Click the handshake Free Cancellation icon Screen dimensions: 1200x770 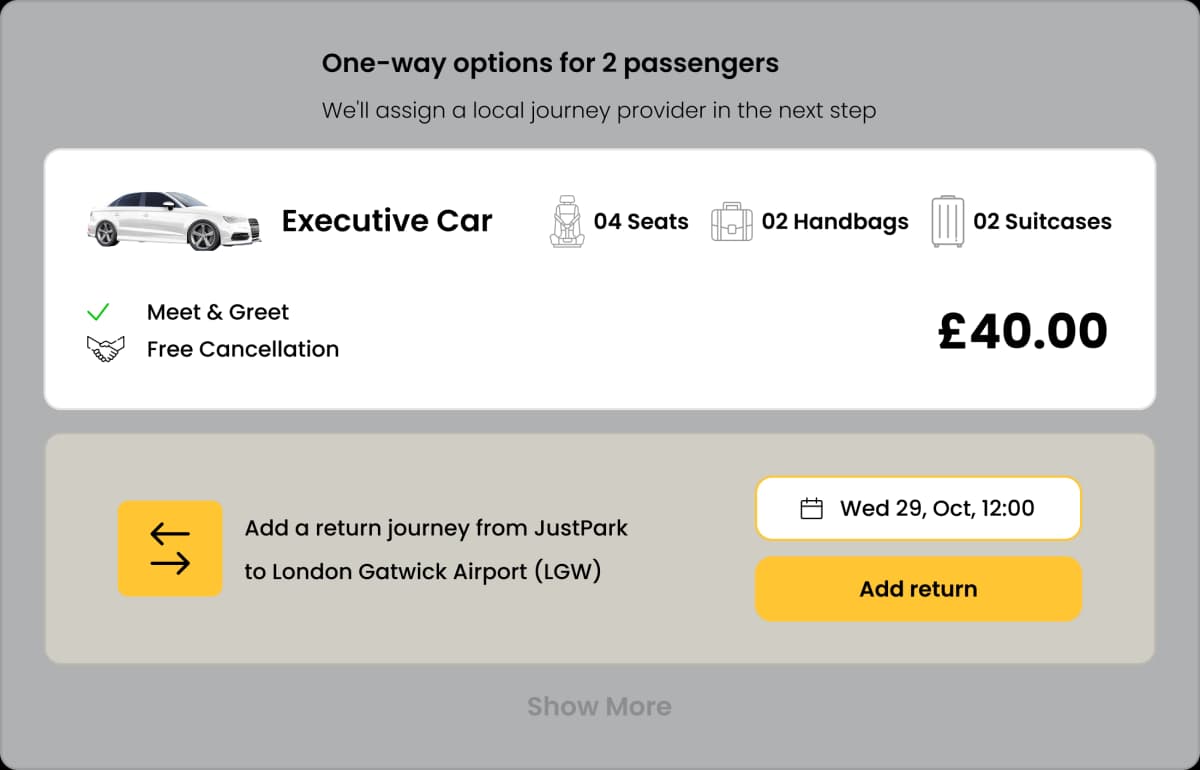point(106,349)
